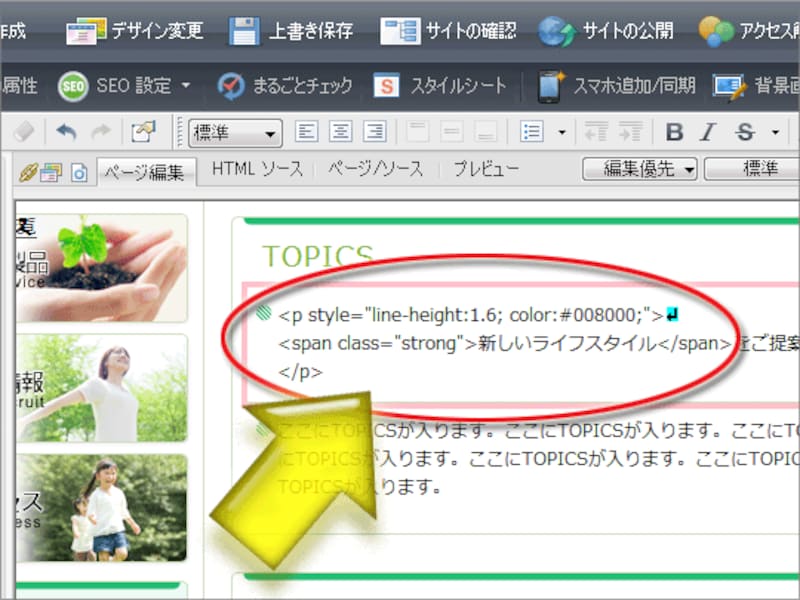Toggle strikethrough formatting
Screen dimensions: 800x600
coord(743,132)
